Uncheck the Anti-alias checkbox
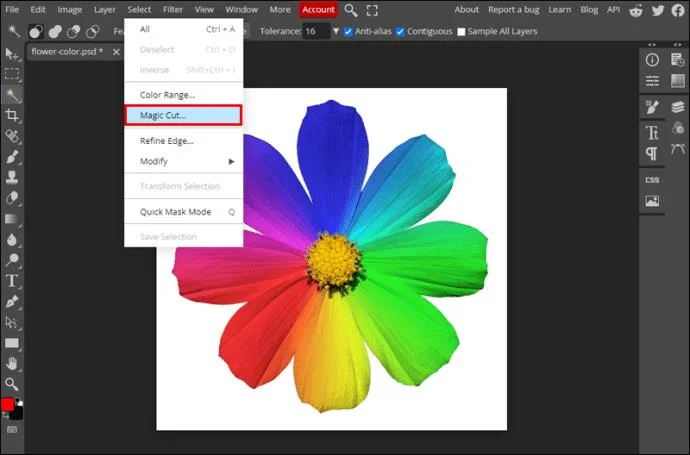 point(348,32)
